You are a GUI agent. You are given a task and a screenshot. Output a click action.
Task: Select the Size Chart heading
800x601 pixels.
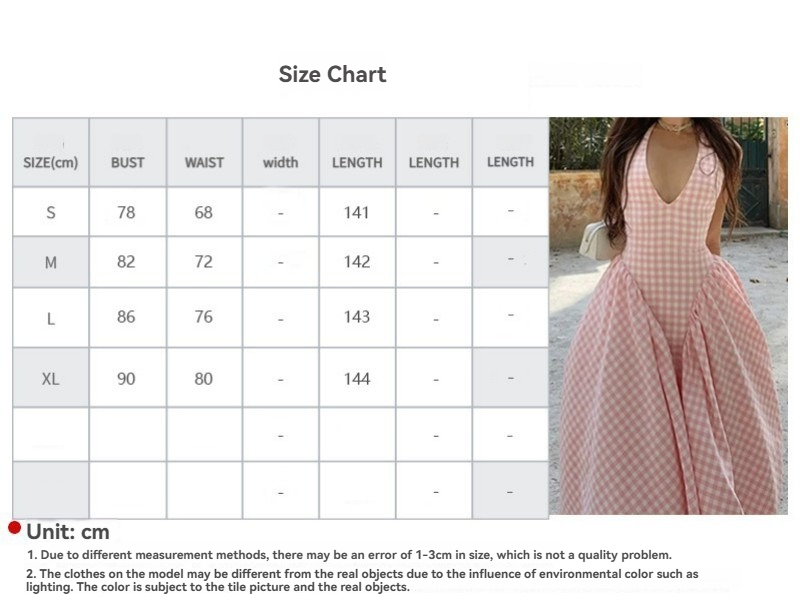pos(332,74)
